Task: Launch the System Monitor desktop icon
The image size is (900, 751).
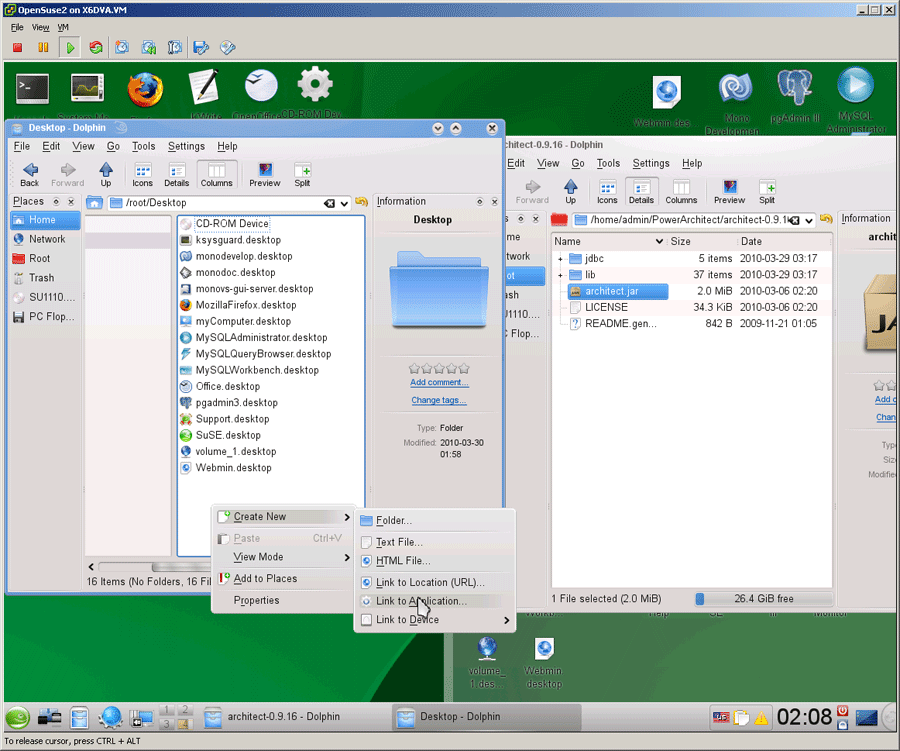Action: click(x=87, y=88)
